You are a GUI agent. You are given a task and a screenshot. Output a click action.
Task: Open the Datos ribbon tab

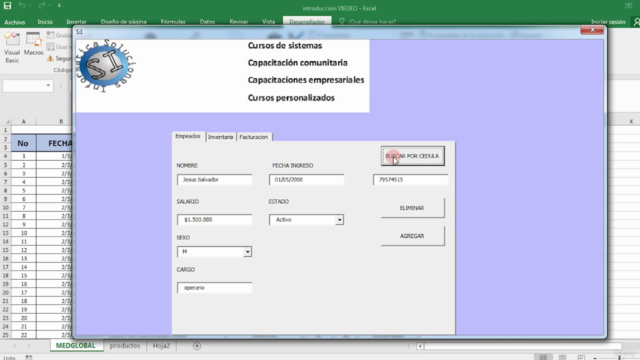point(207,22)
